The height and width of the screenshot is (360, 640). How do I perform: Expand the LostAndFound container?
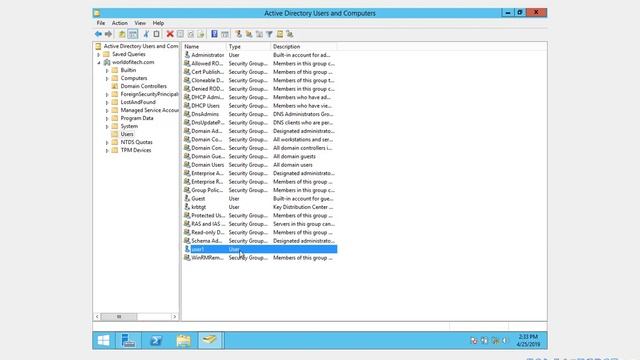[107, 102]
